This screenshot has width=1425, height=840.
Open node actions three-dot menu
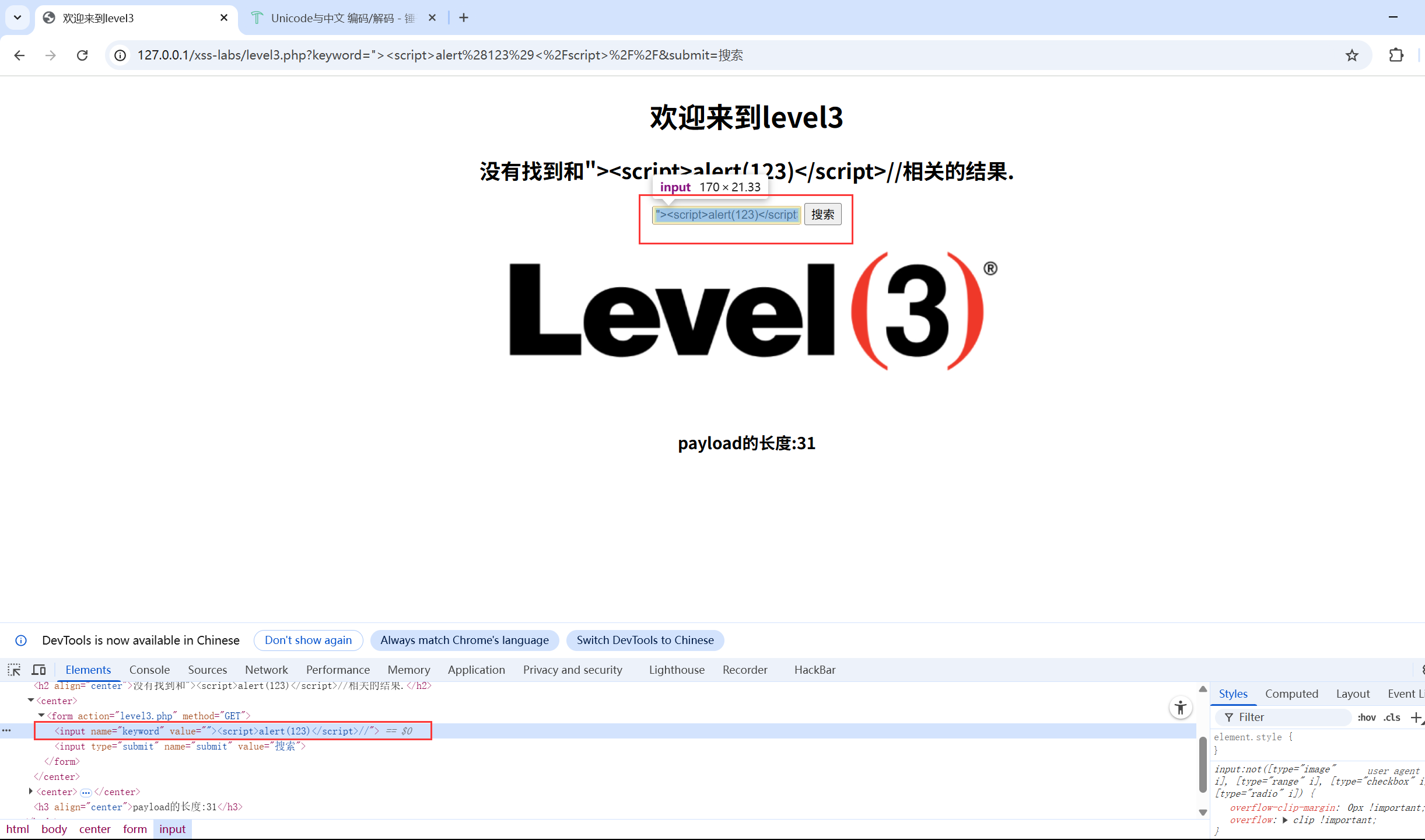[x=6, y=731]
